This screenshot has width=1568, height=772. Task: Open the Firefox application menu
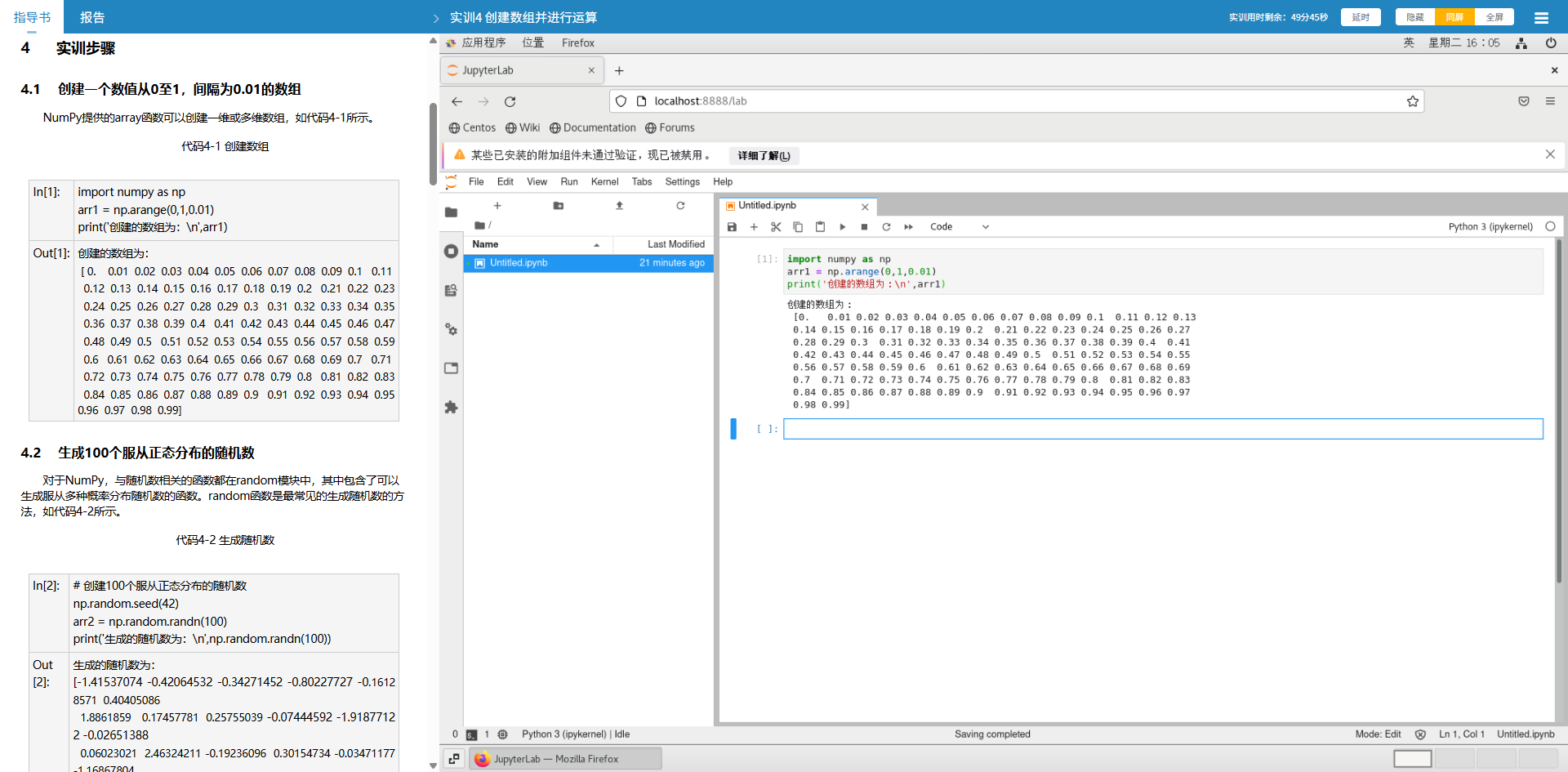click(1550, 101)
